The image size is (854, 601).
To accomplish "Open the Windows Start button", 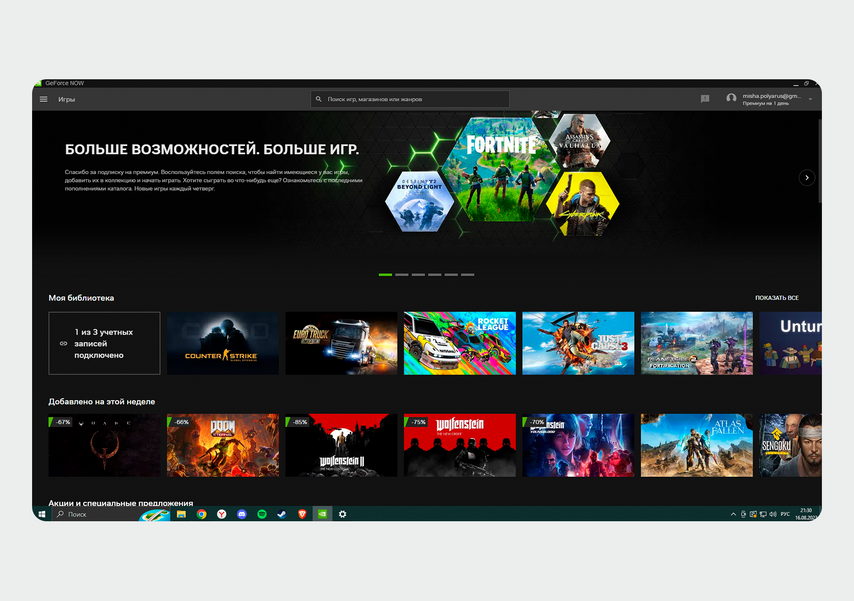I will [42, 514].
